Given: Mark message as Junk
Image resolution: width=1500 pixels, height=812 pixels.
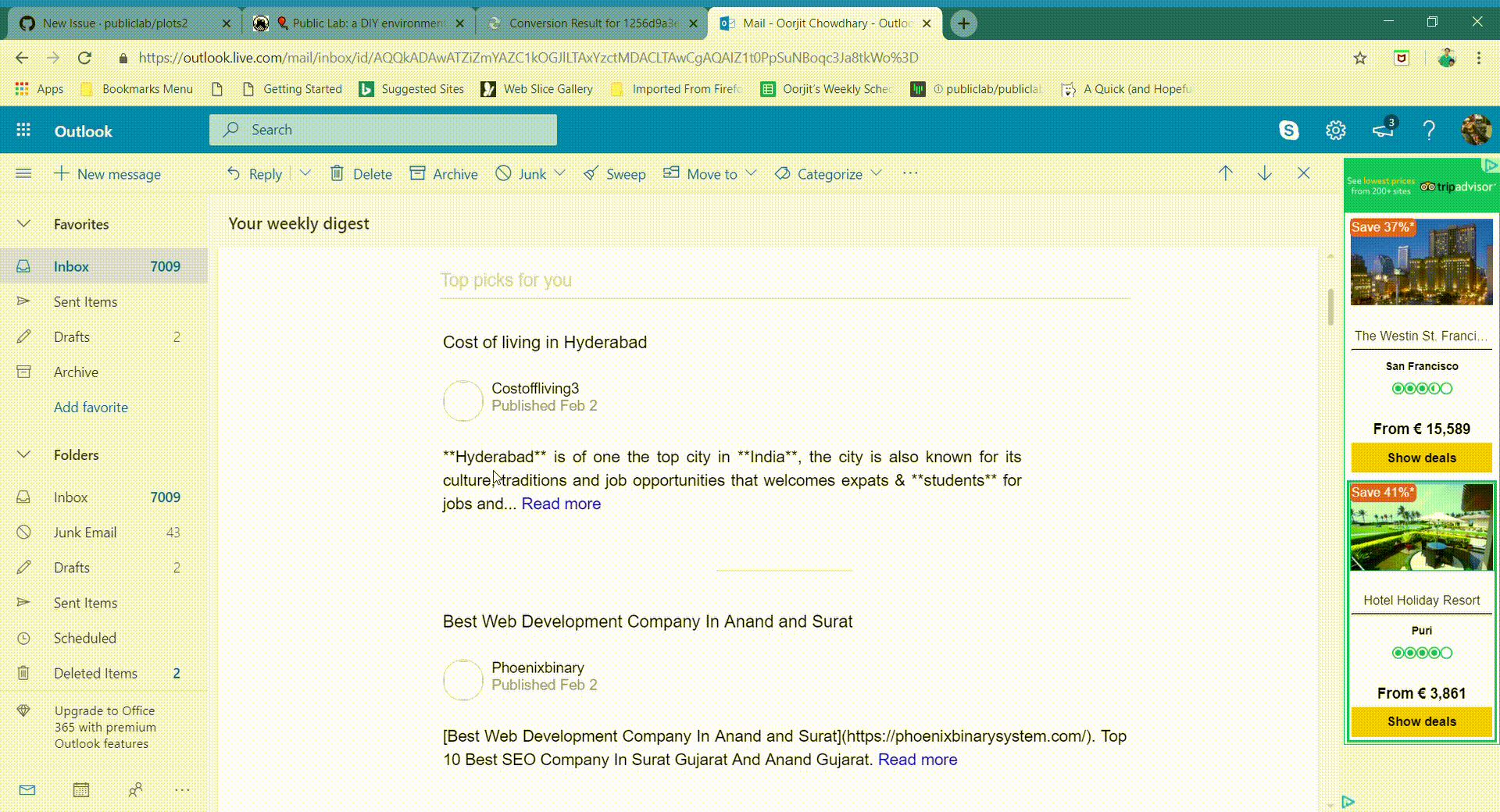Looking at the screenshot, I should point(522,173).
